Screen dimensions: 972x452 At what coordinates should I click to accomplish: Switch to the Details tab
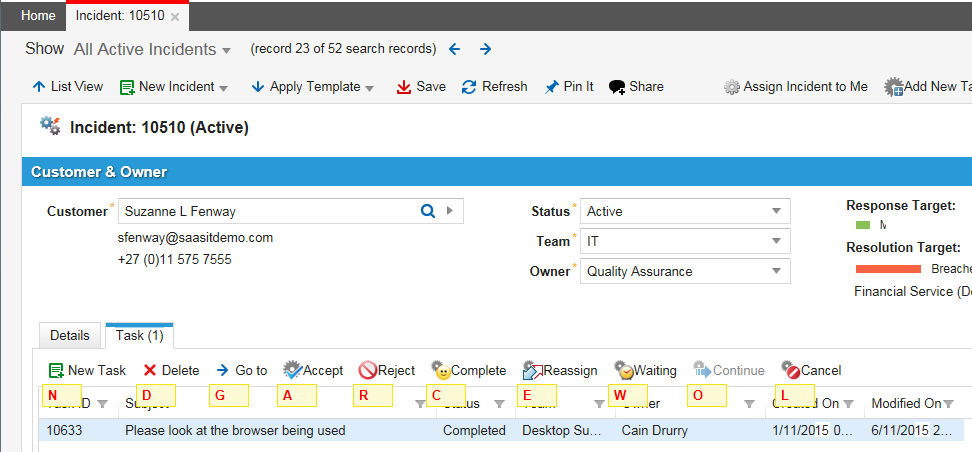click(70, 336)
